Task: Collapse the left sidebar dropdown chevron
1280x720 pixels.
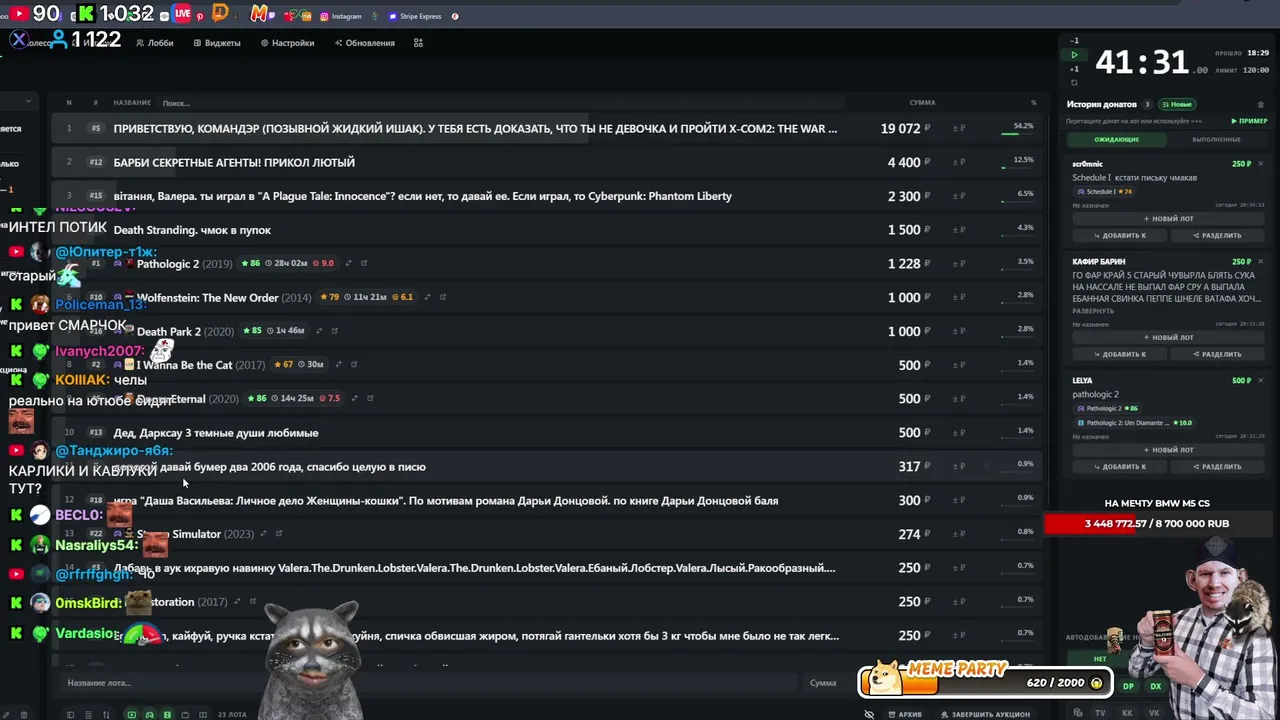Action: point(28,101)
